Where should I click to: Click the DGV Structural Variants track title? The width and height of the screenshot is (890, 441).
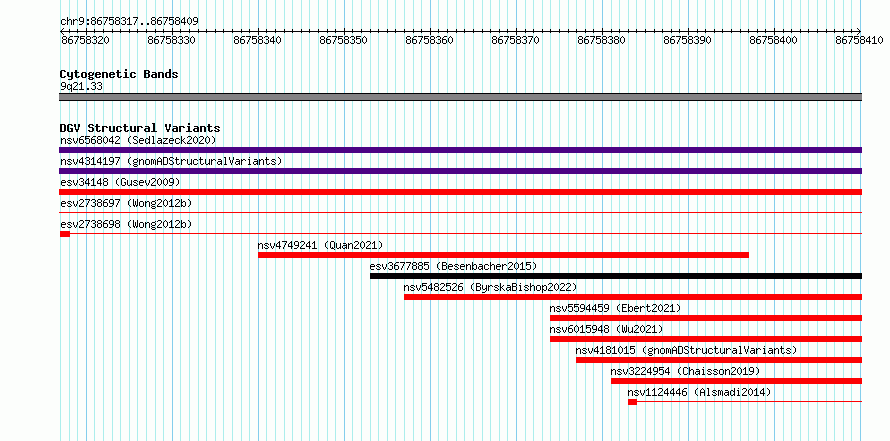[x=140, y=128]
